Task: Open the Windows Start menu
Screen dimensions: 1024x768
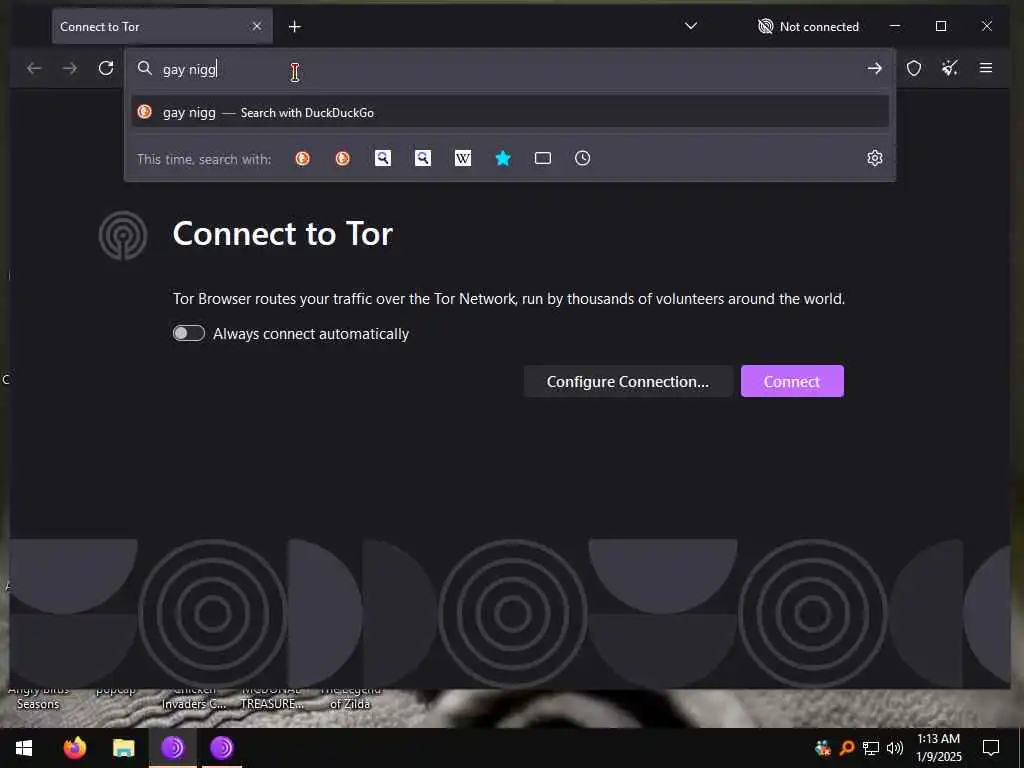Action: [24, 748]
